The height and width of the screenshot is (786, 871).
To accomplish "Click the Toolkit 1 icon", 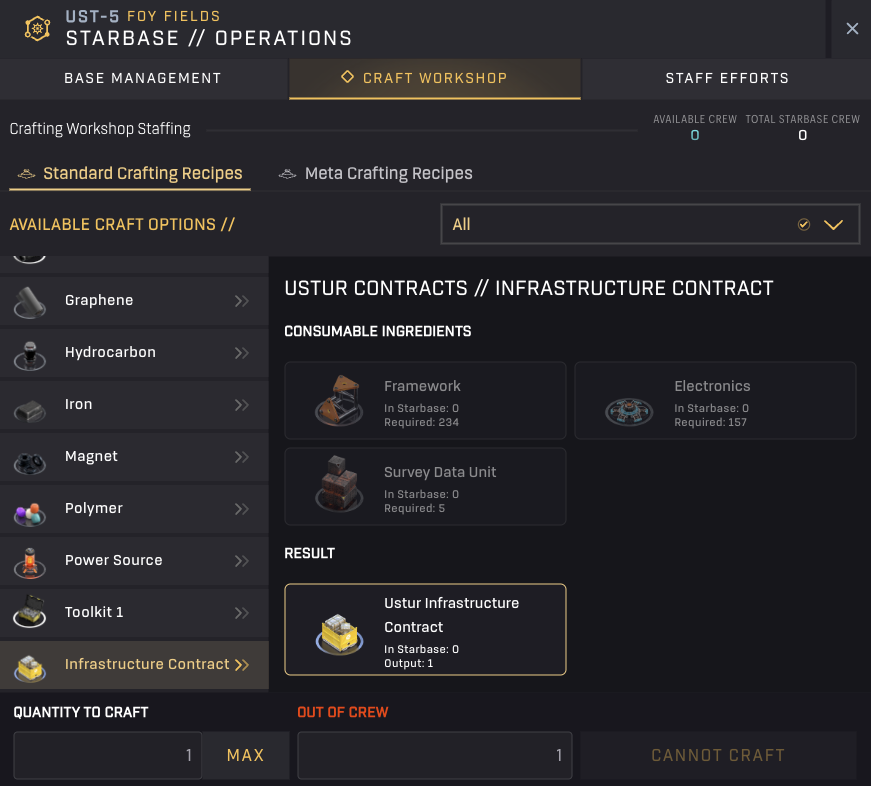I will (30, 613).
